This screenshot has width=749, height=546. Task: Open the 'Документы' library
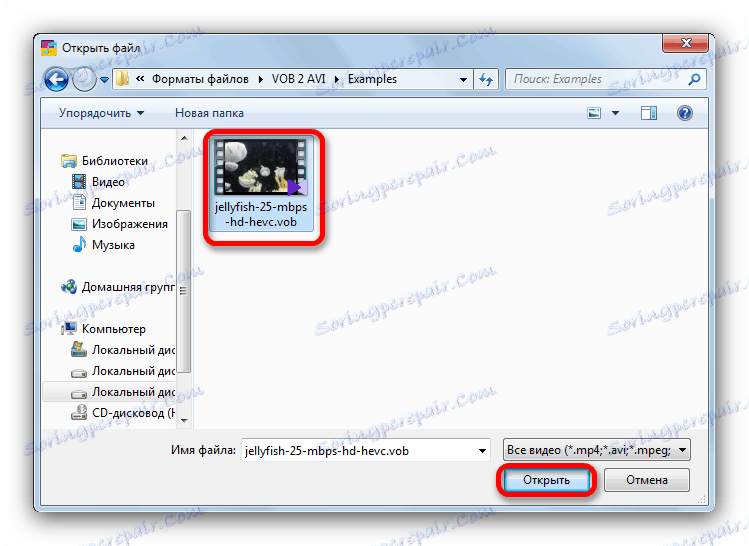123,203
